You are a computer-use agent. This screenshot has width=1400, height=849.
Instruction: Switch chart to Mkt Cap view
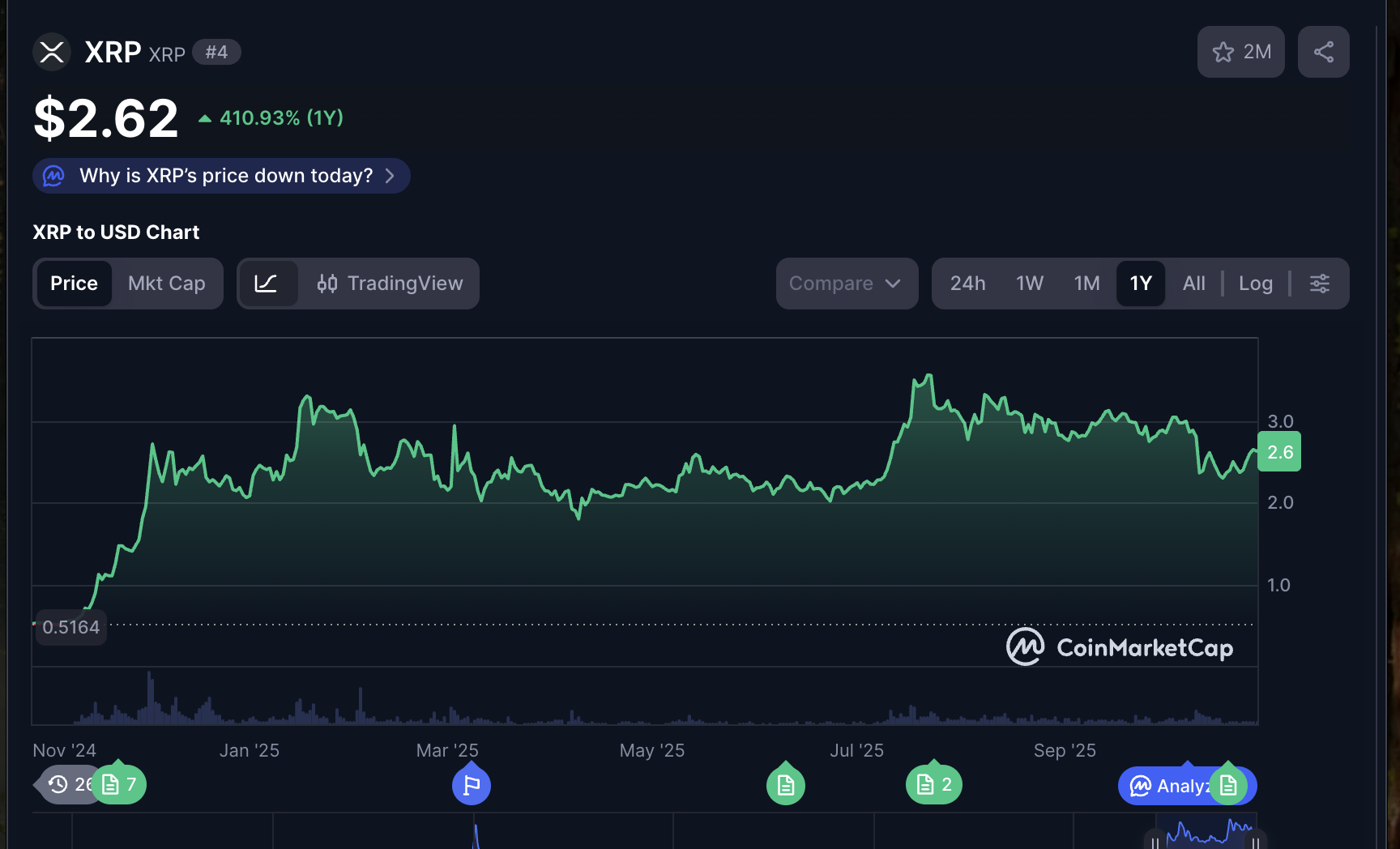(166, 284)
